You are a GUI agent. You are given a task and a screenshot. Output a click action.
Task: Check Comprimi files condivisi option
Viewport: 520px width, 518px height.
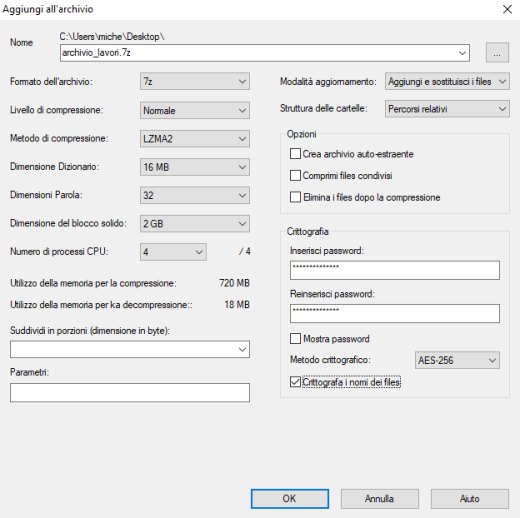tap(295, 176)
